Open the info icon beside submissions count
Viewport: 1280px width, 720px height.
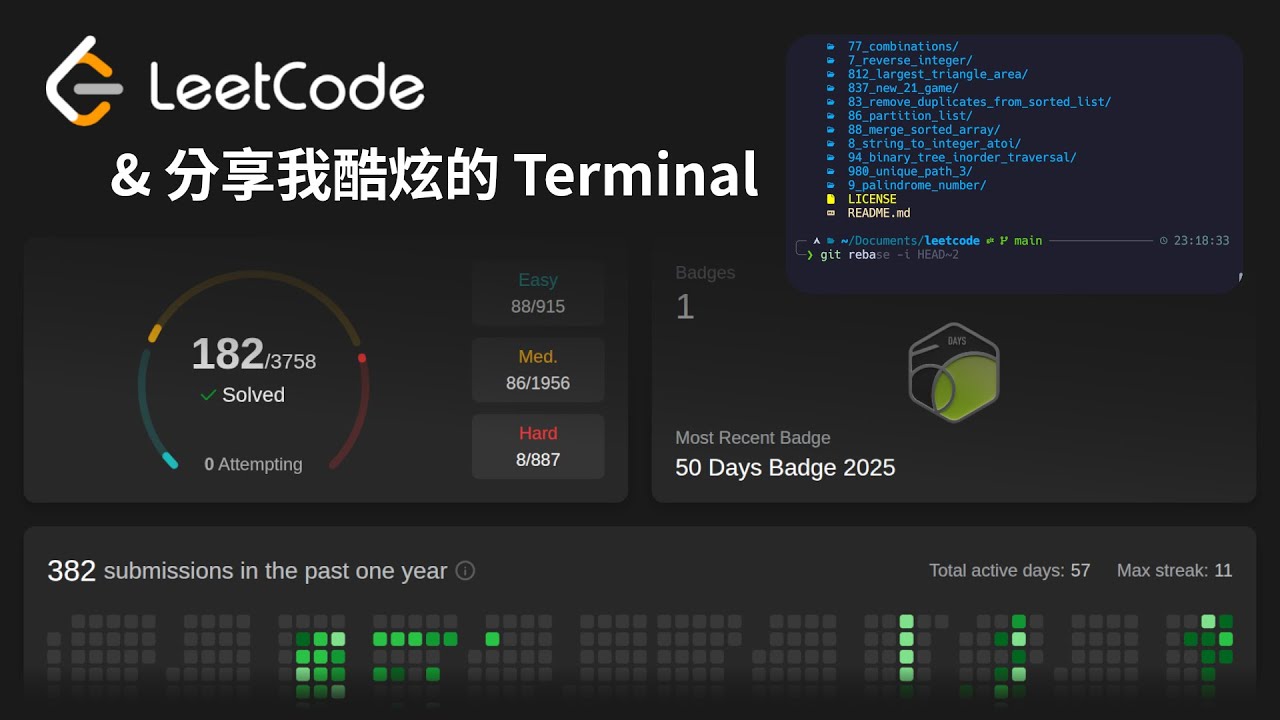click(465, 571)
